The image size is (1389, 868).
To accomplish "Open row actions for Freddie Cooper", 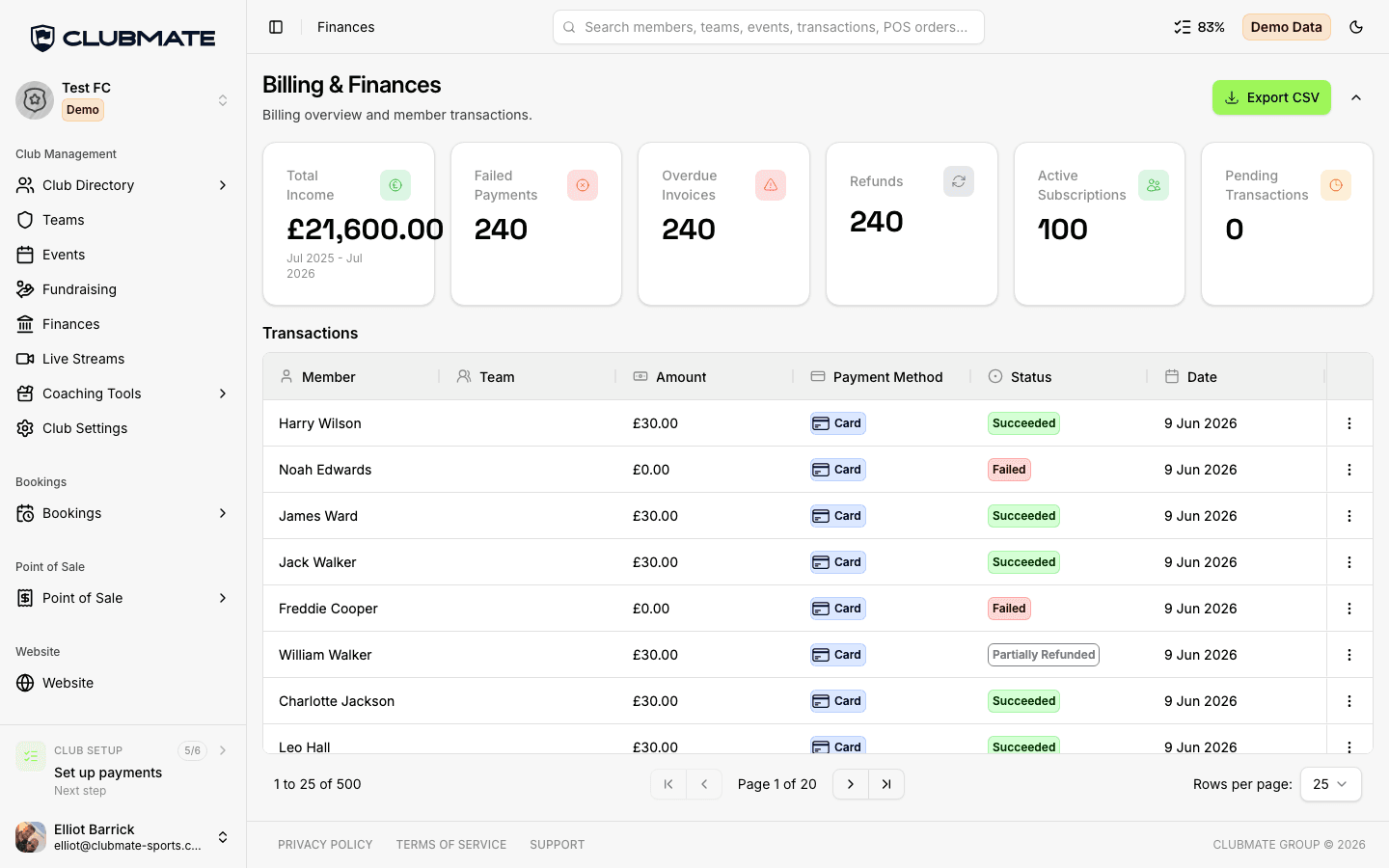I will click(x=1349, y=609).
